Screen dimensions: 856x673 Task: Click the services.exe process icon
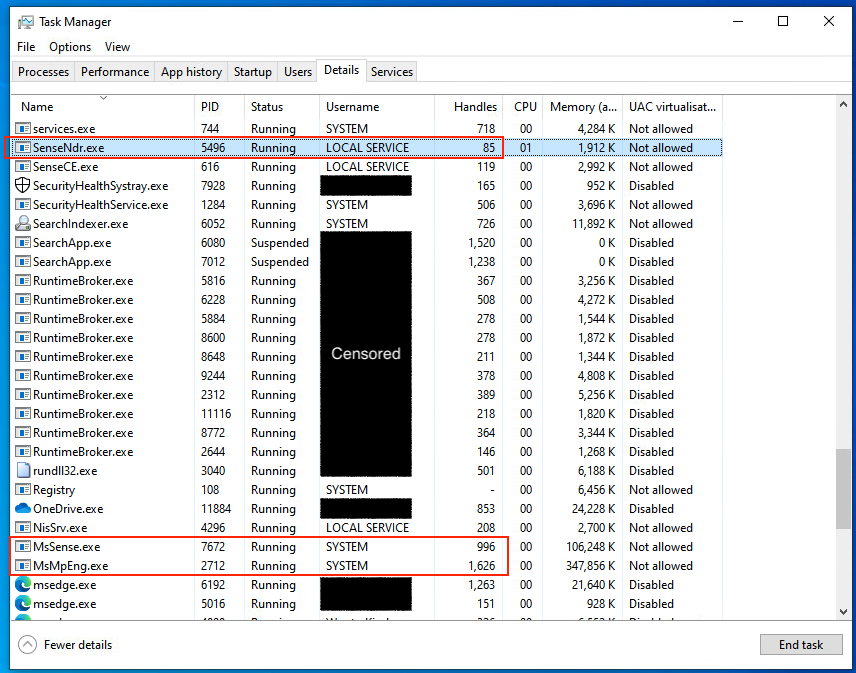coord(23,129)
